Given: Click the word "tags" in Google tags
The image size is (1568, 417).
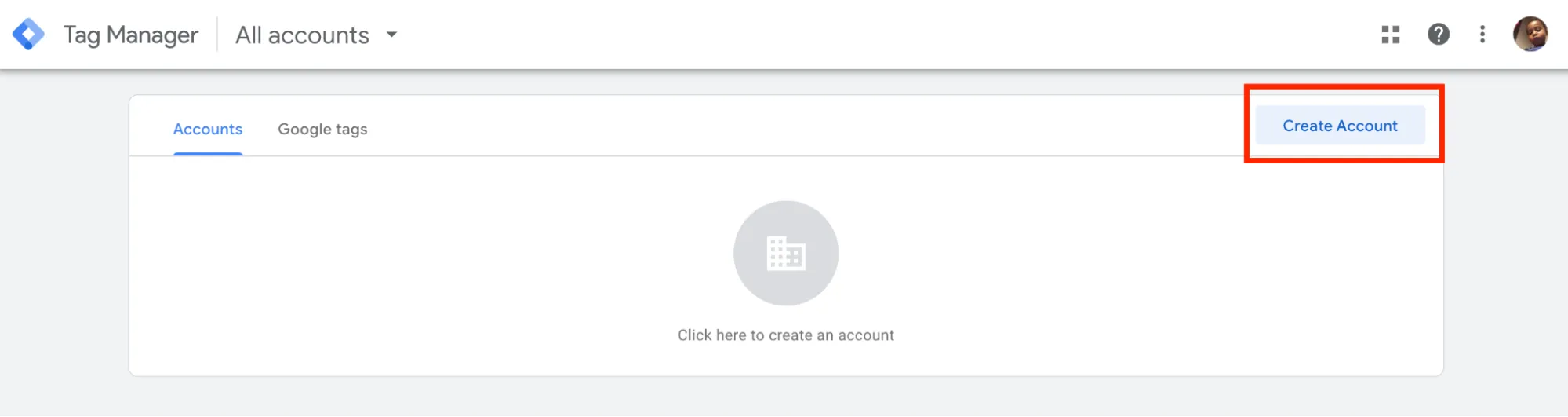Looking at the screenshot, I should [x=351, y=130].
